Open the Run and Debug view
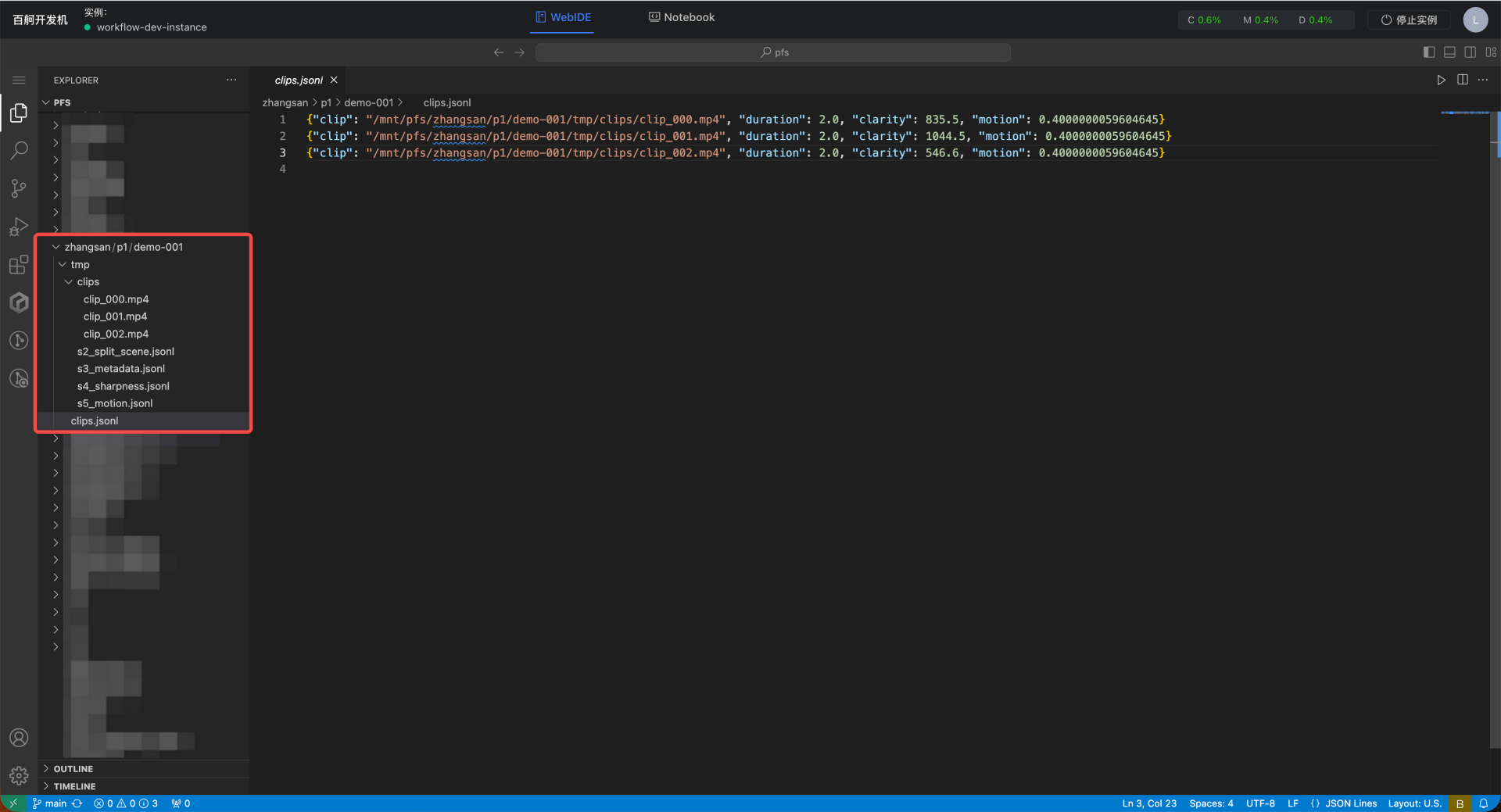 click(x=19, y=227)
